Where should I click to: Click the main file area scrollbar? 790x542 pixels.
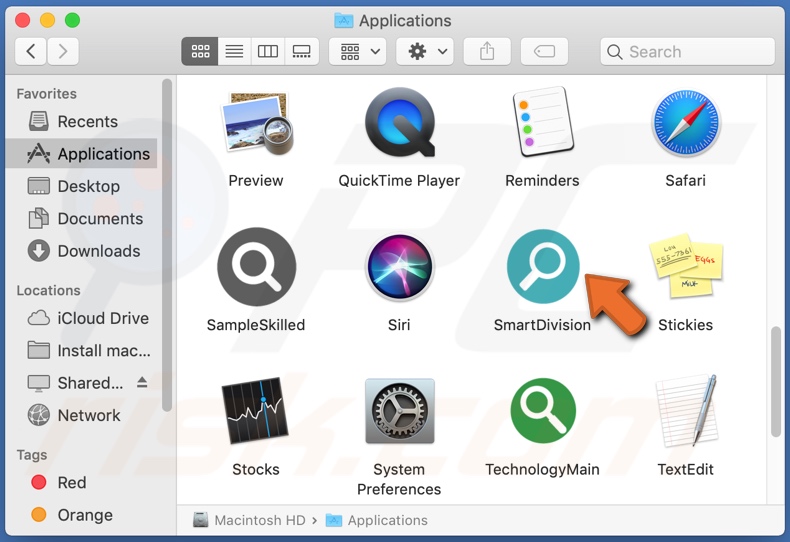(776, 382)
